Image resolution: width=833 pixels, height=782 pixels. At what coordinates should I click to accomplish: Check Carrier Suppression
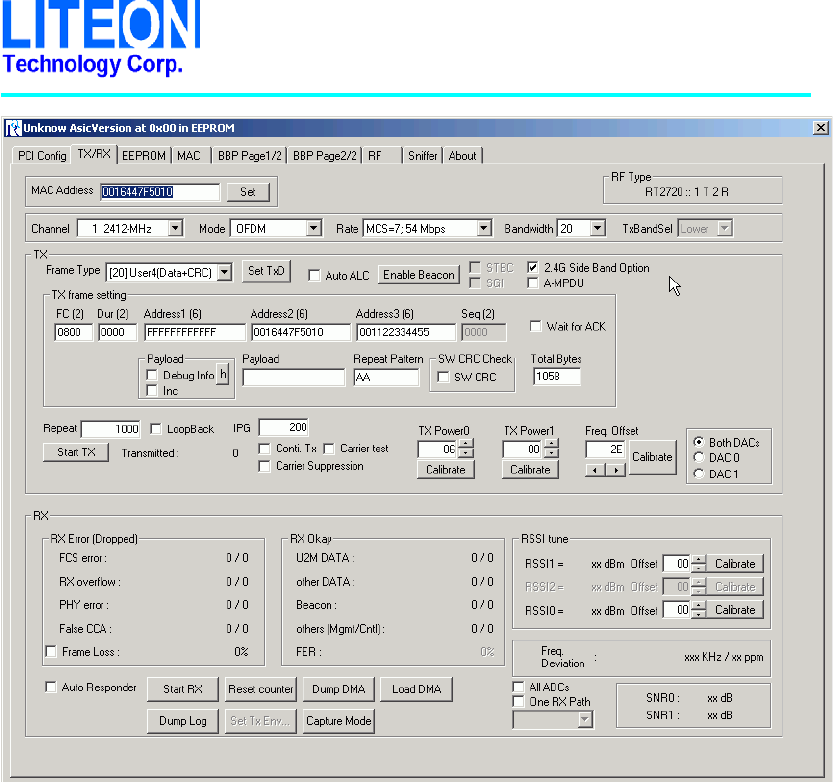pyautogui.click(x=264, y=466)
